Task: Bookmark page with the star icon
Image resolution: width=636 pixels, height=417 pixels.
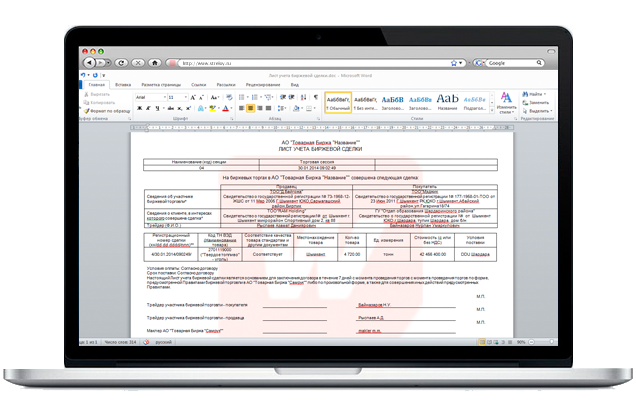Action: 454,63
